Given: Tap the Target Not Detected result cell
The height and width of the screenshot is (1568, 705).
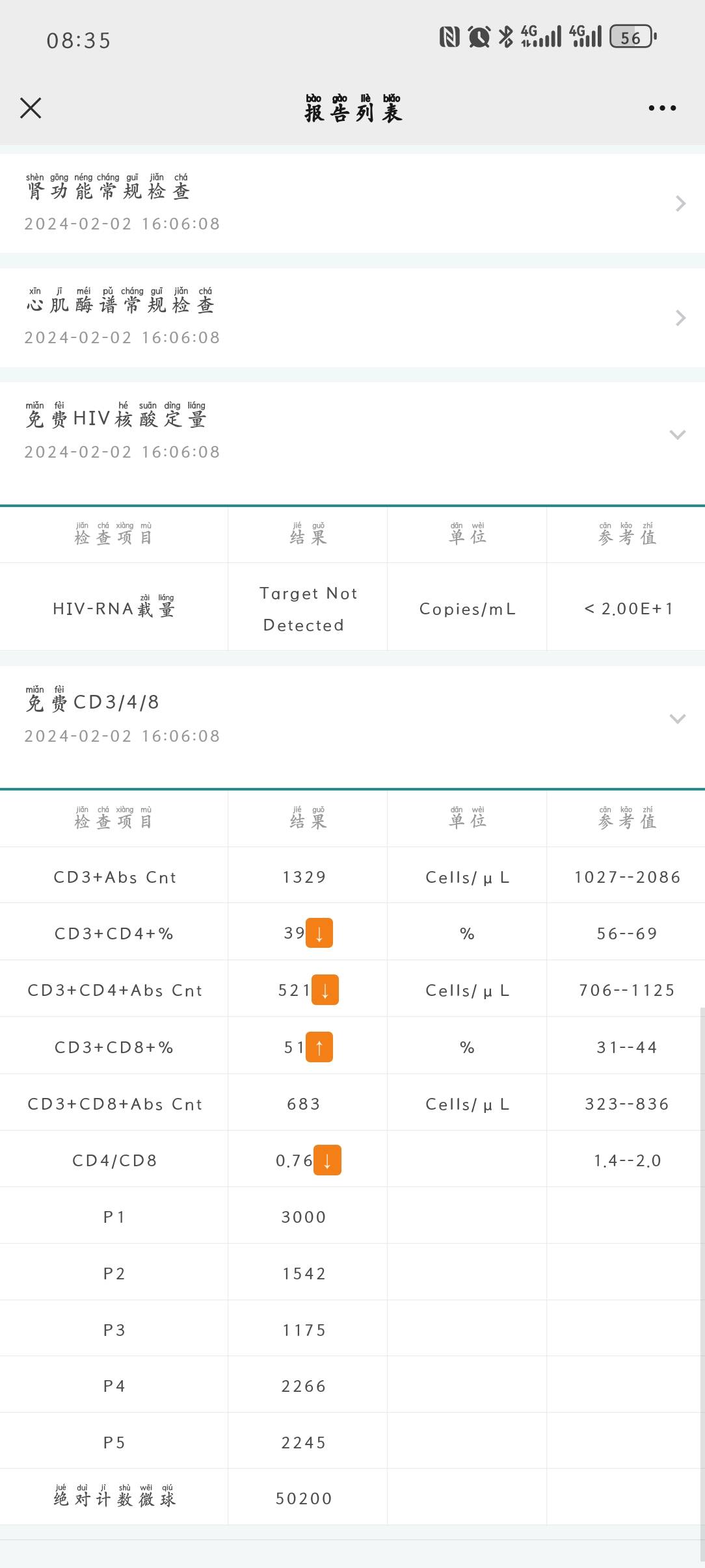Looking at the screenshot, I should coord(308,609).
